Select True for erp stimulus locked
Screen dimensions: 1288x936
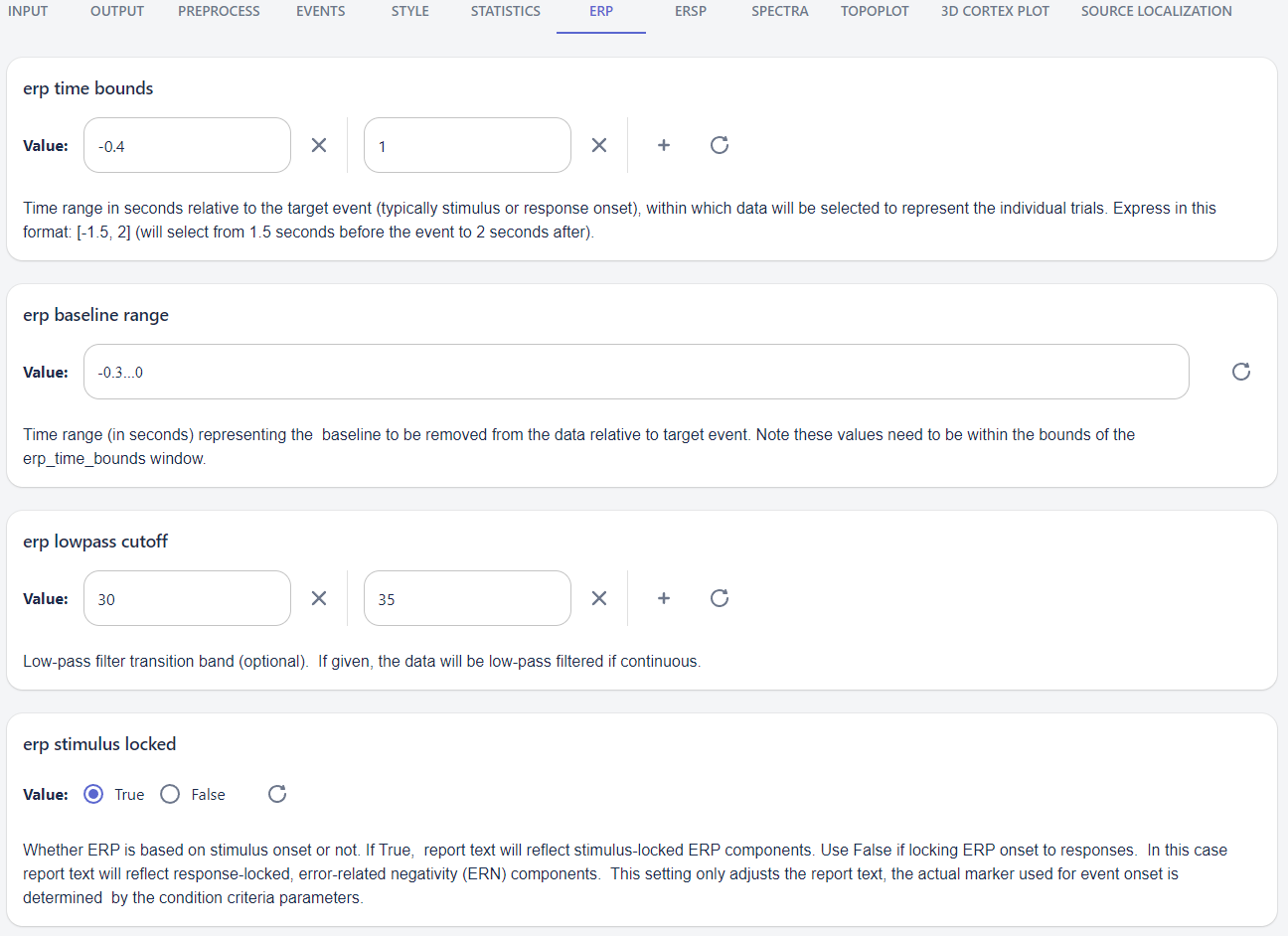point(93,794)
